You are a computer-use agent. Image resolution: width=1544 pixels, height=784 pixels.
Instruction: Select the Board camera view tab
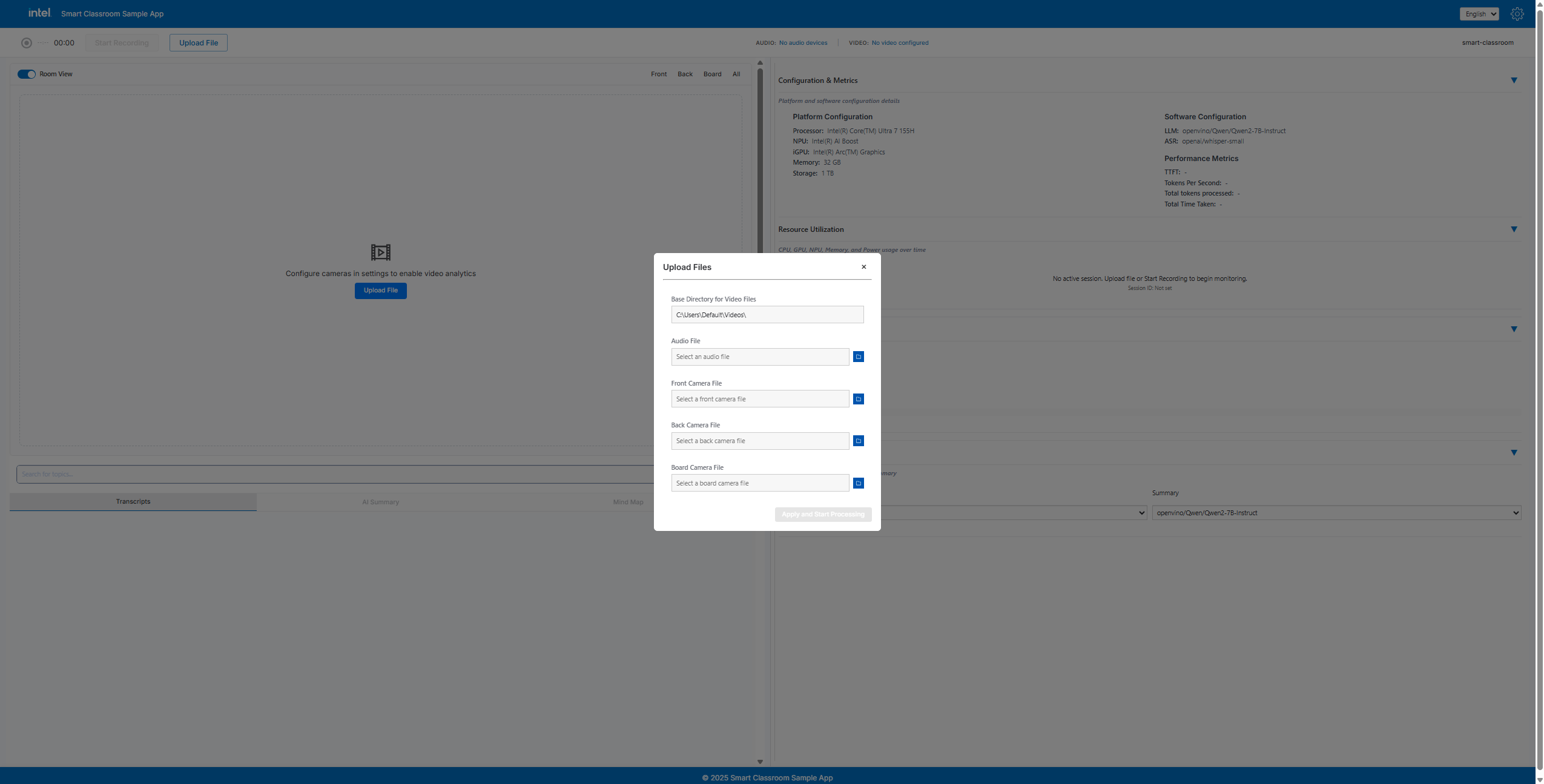[711, 74]
